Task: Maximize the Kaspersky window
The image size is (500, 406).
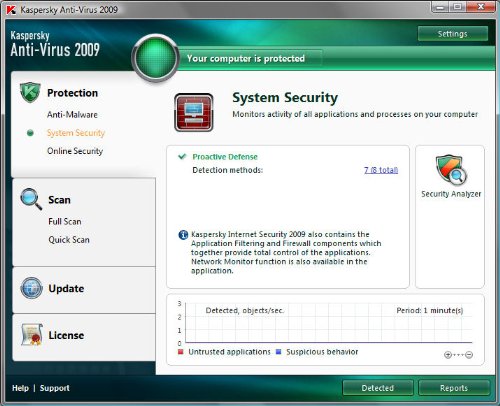Action: (457, 7)
